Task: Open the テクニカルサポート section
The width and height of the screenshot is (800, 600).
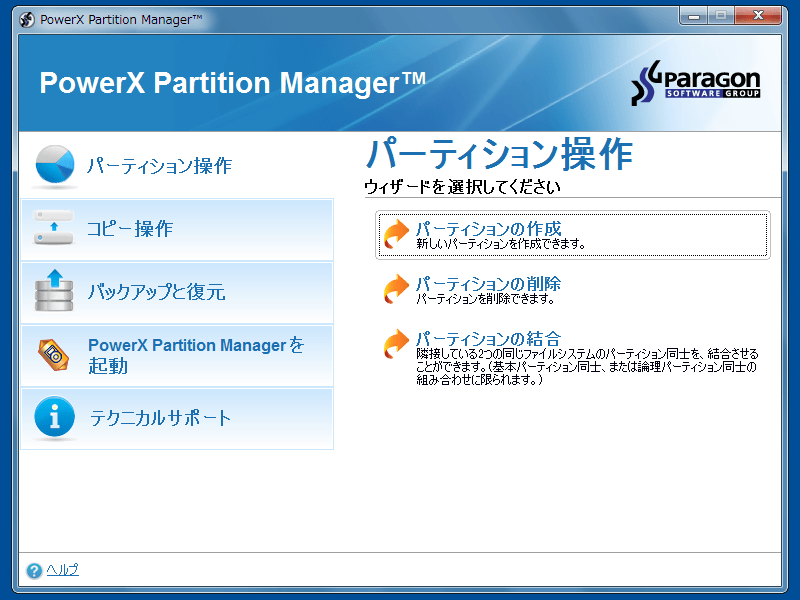Action: click(177, 419)
